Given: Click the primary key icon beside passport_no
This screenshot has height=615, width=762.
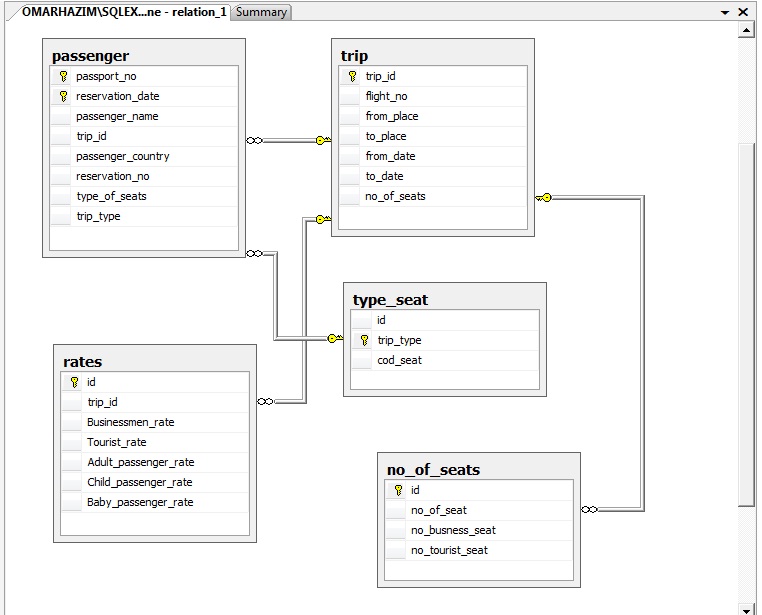Looking at the screenshot, I should click(63, 76).
